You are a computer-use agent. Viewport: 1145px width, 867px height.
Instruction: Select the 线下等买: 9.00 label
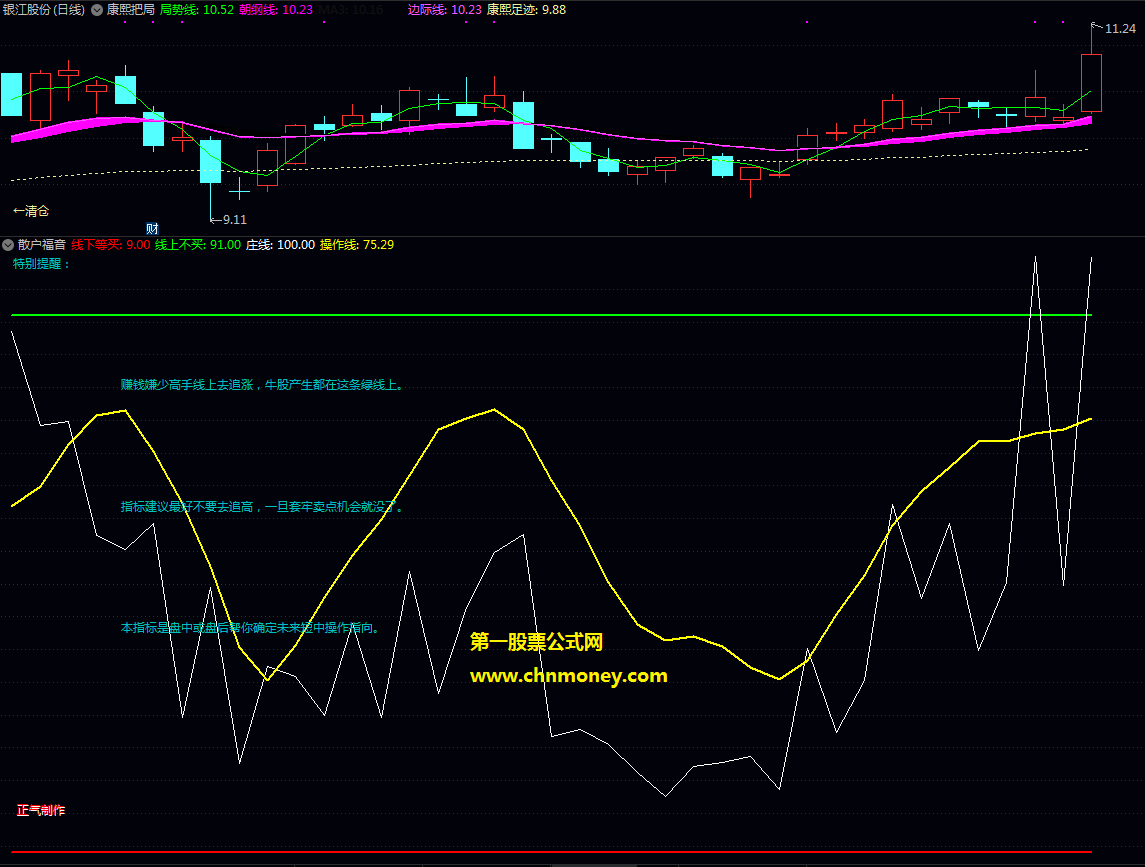coord(110,245)
